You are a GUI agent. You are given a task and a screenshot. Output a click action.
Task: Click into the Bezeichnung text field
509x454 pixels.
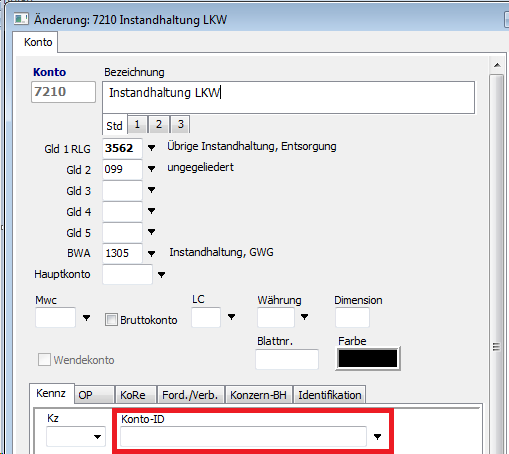(288, 97)
